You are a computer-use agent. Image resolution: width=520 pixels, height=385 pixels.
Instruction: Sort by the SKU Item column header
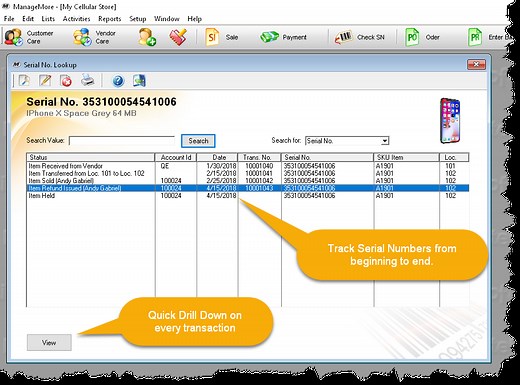coord(407,157)
